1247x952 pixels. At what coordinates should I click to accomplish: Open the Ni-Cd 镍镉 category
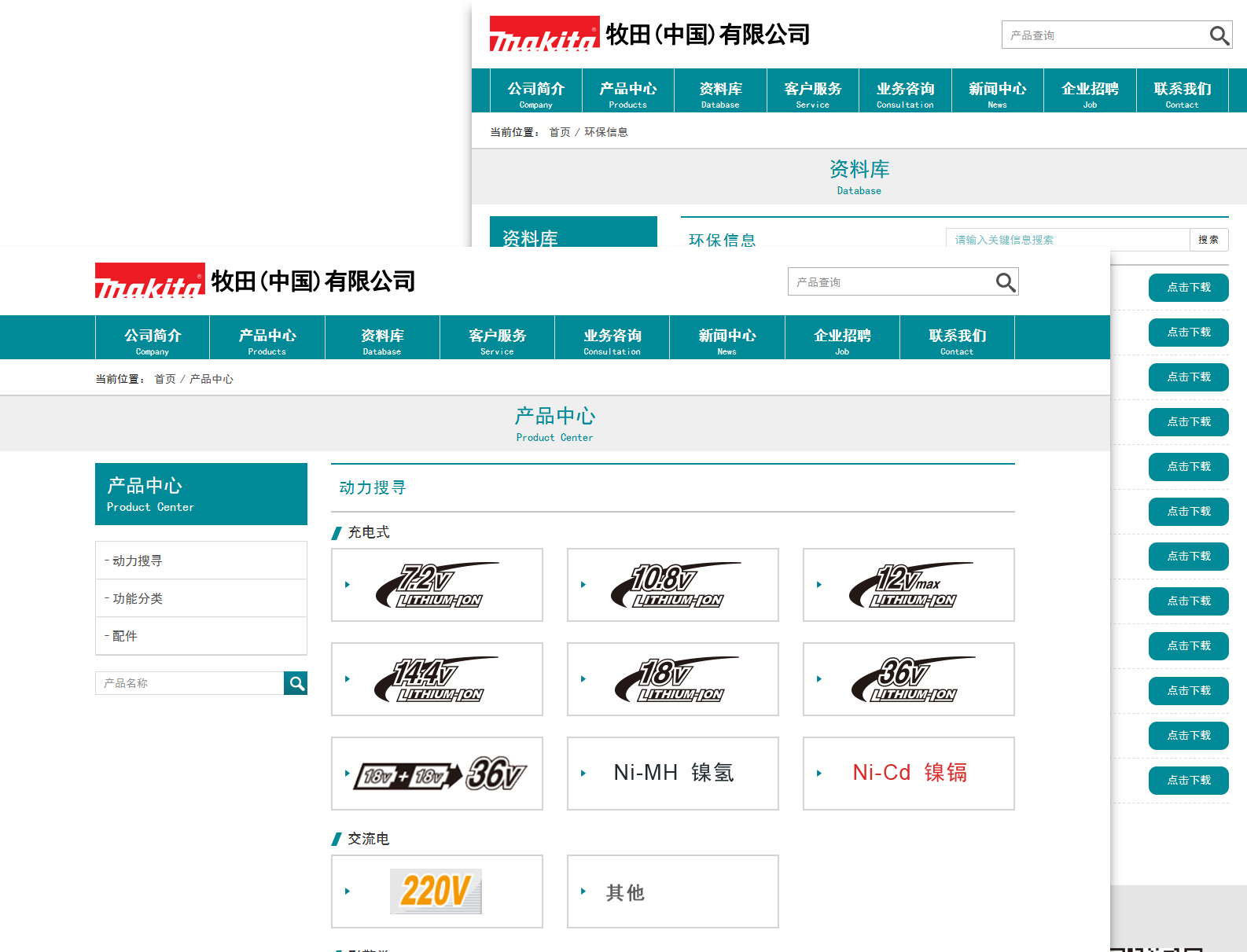[x=909, y=774]
